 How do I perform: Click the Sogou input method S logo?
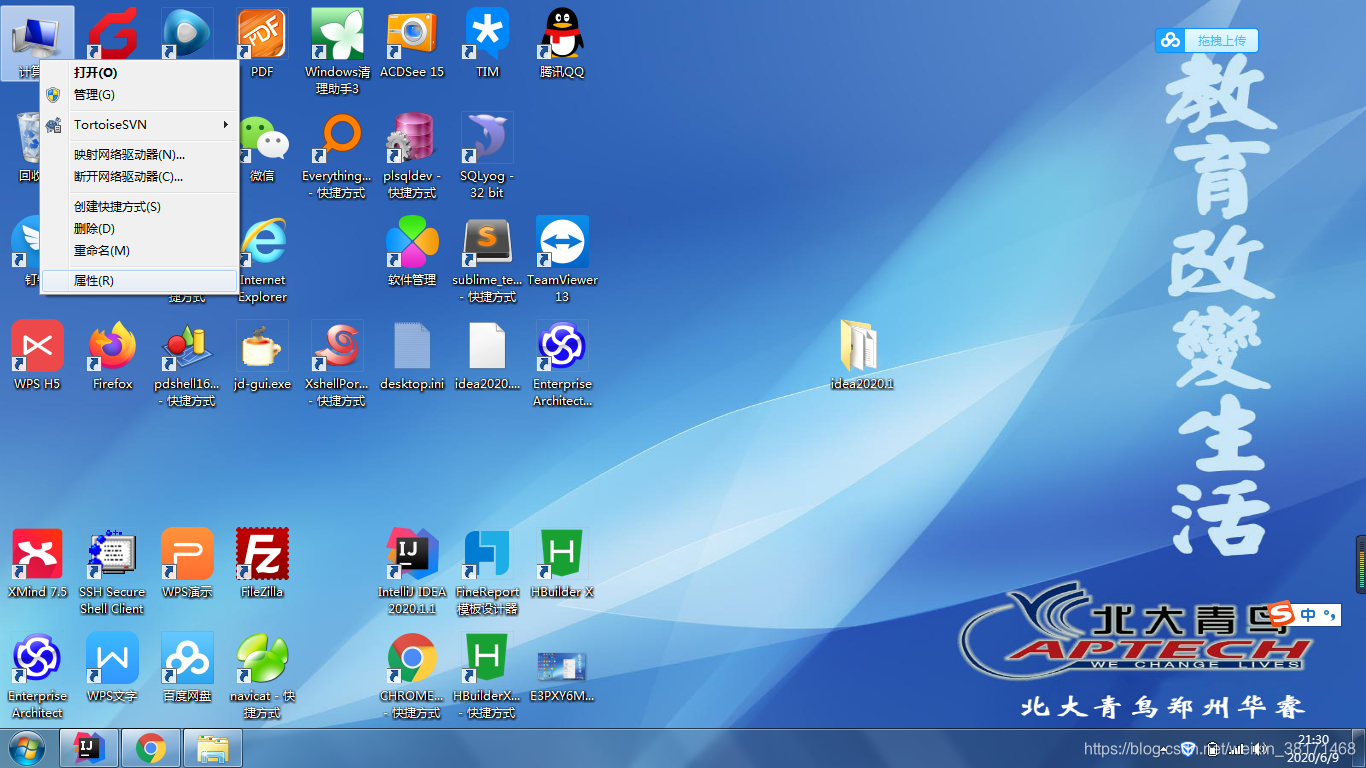(x=1283, y=613)
